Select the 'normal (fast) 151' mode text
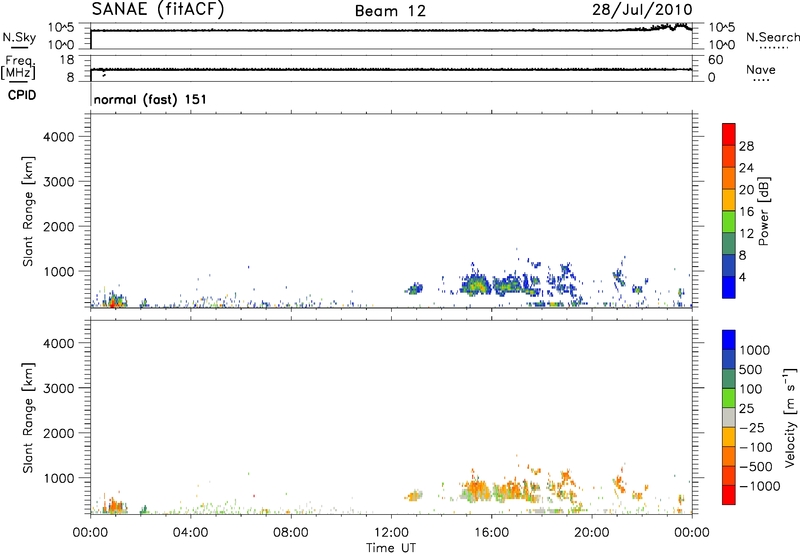 click(x=150, y=99)
